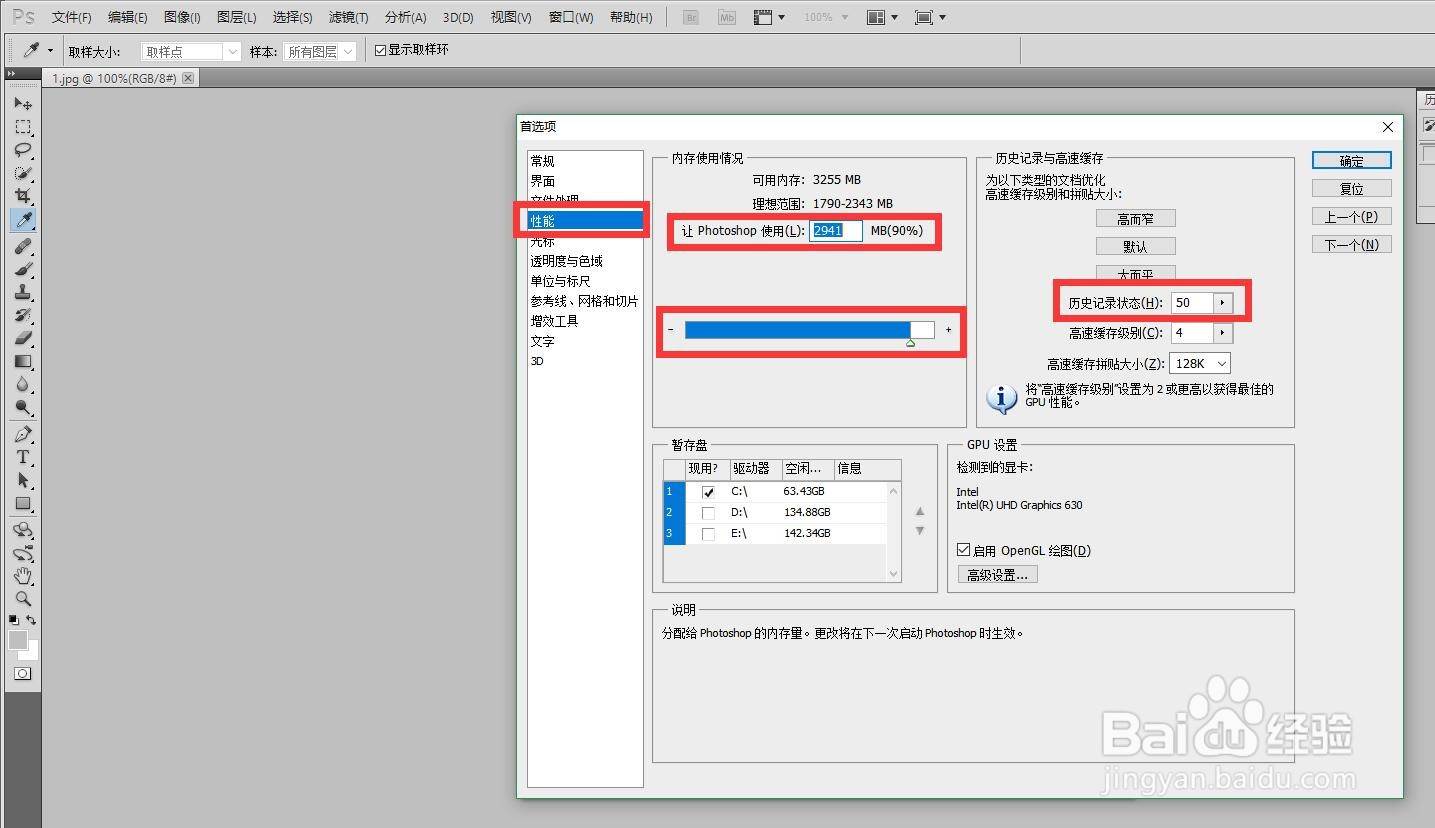Choose the 高而窄 cache preset button
1435x828 pixels.
(1135, 218)
